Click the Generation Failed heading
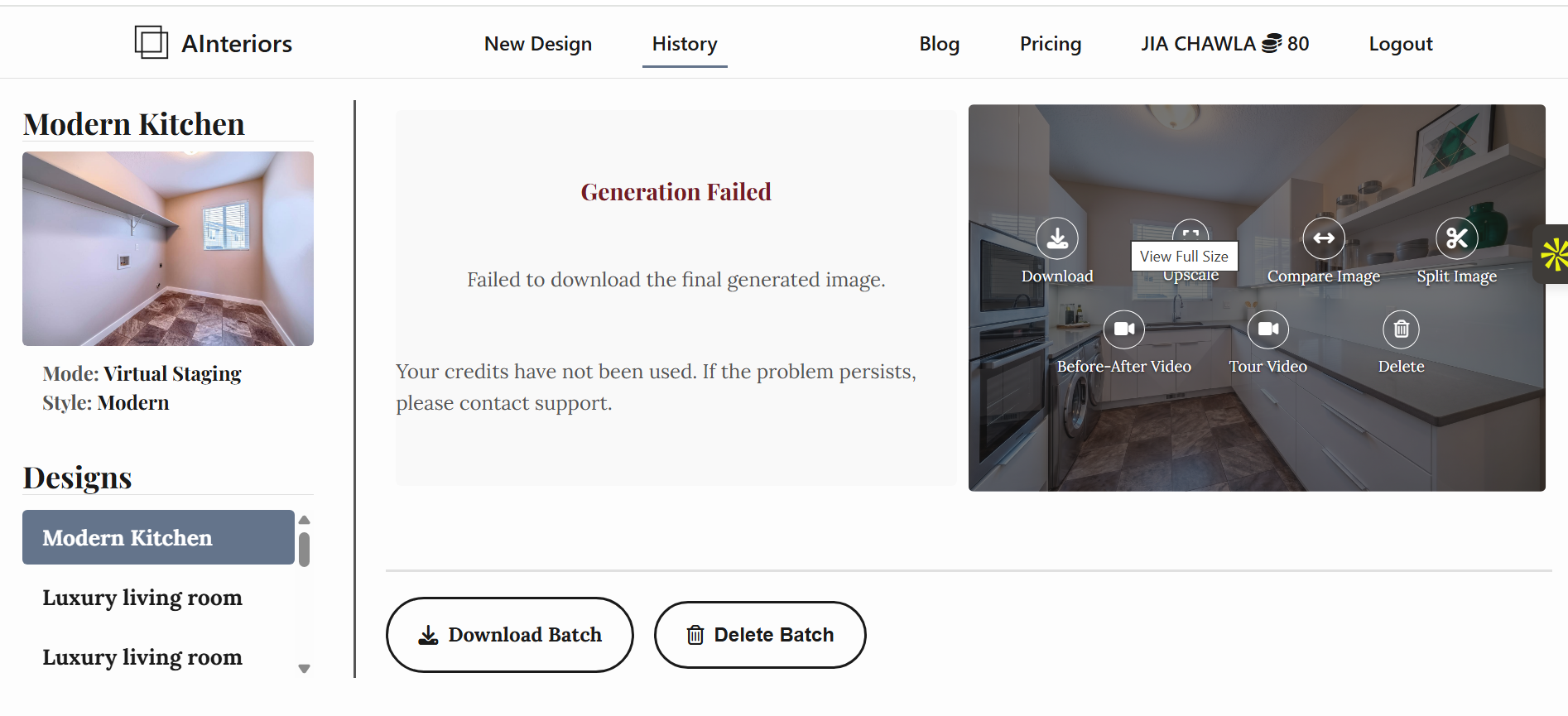This screenshot has height=716, width=1568. (x=676, y=192)
